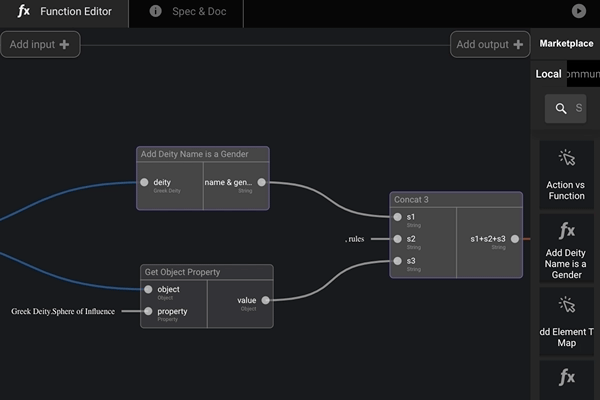Click the s3 input port on Concat 3
This screenshot has width=600, height=400.
(x=398, y=261)
